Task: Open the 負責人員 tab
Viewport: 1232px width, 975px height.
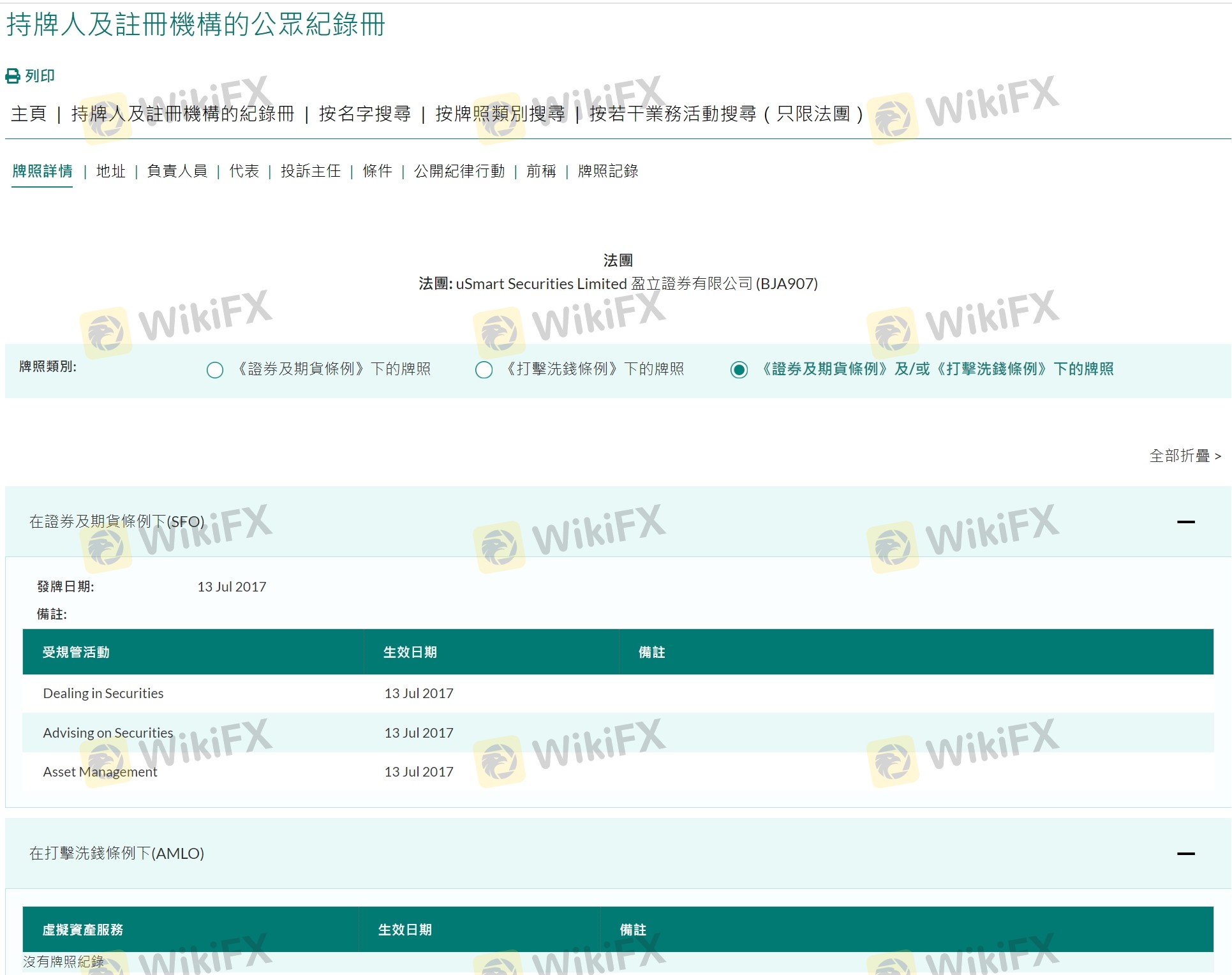Action: (x=177, y=171)
